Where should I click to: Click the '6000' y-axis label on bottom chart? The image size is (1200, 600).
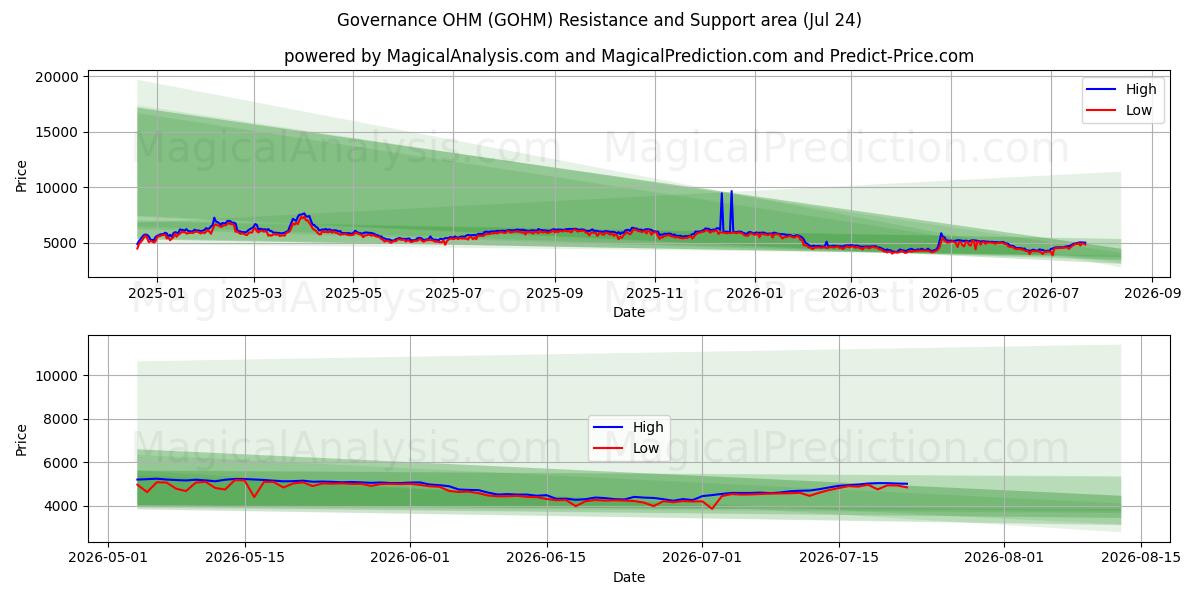click(60, 463)
